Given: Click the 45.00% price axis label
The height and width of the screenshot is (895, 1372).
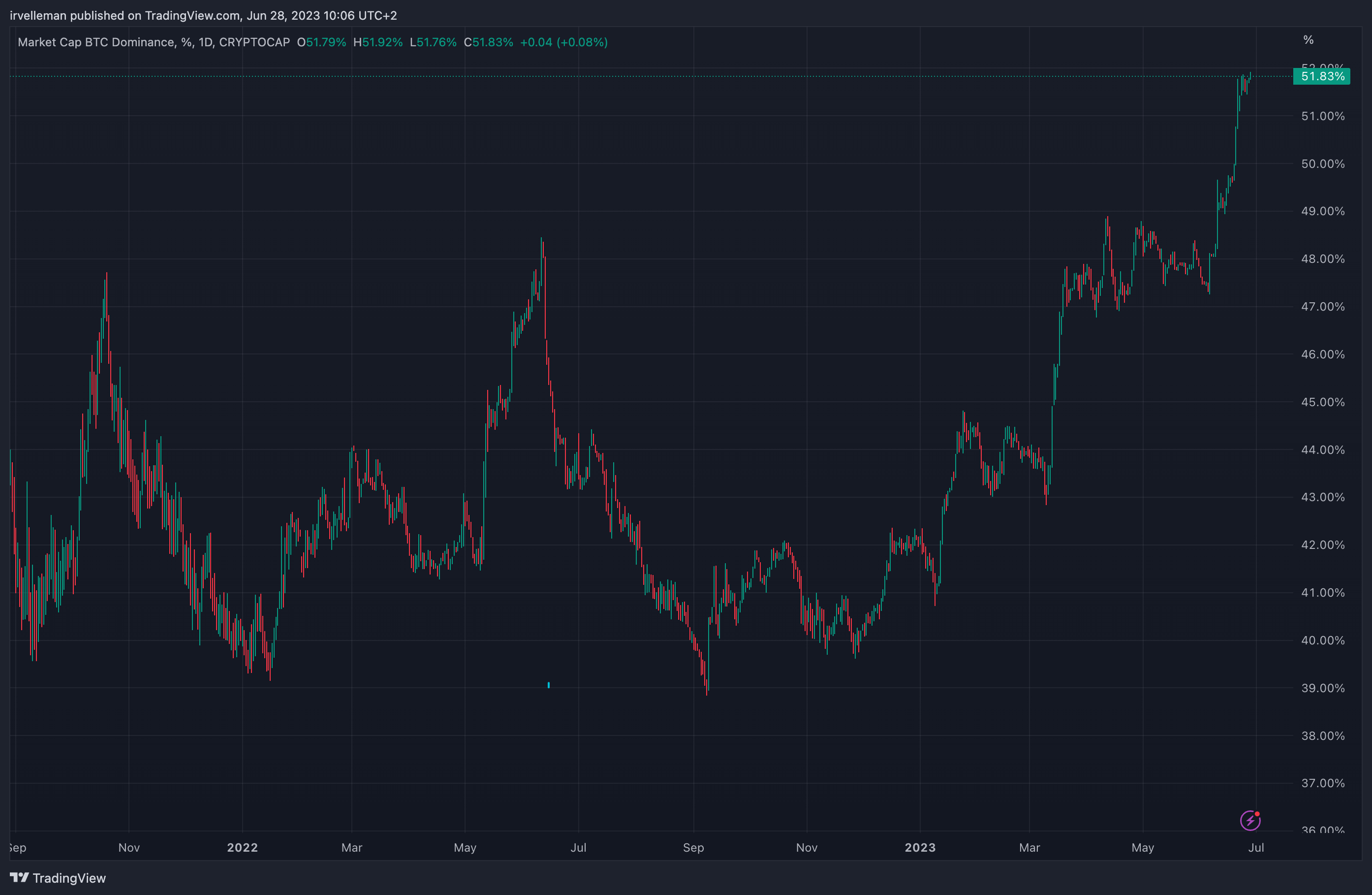Looking at the screenshot, I should 1322,402.
